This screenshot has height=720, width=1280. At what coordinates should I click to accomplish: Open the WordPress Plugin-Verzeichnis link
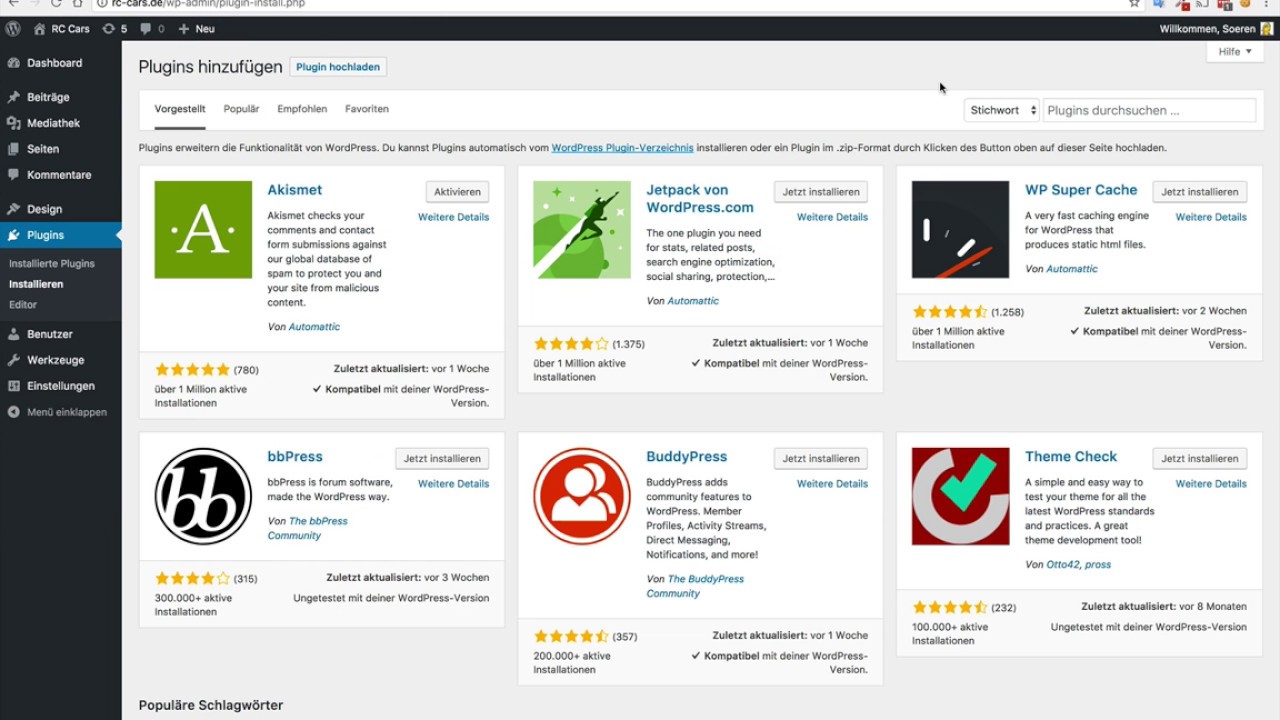(622, 148)
